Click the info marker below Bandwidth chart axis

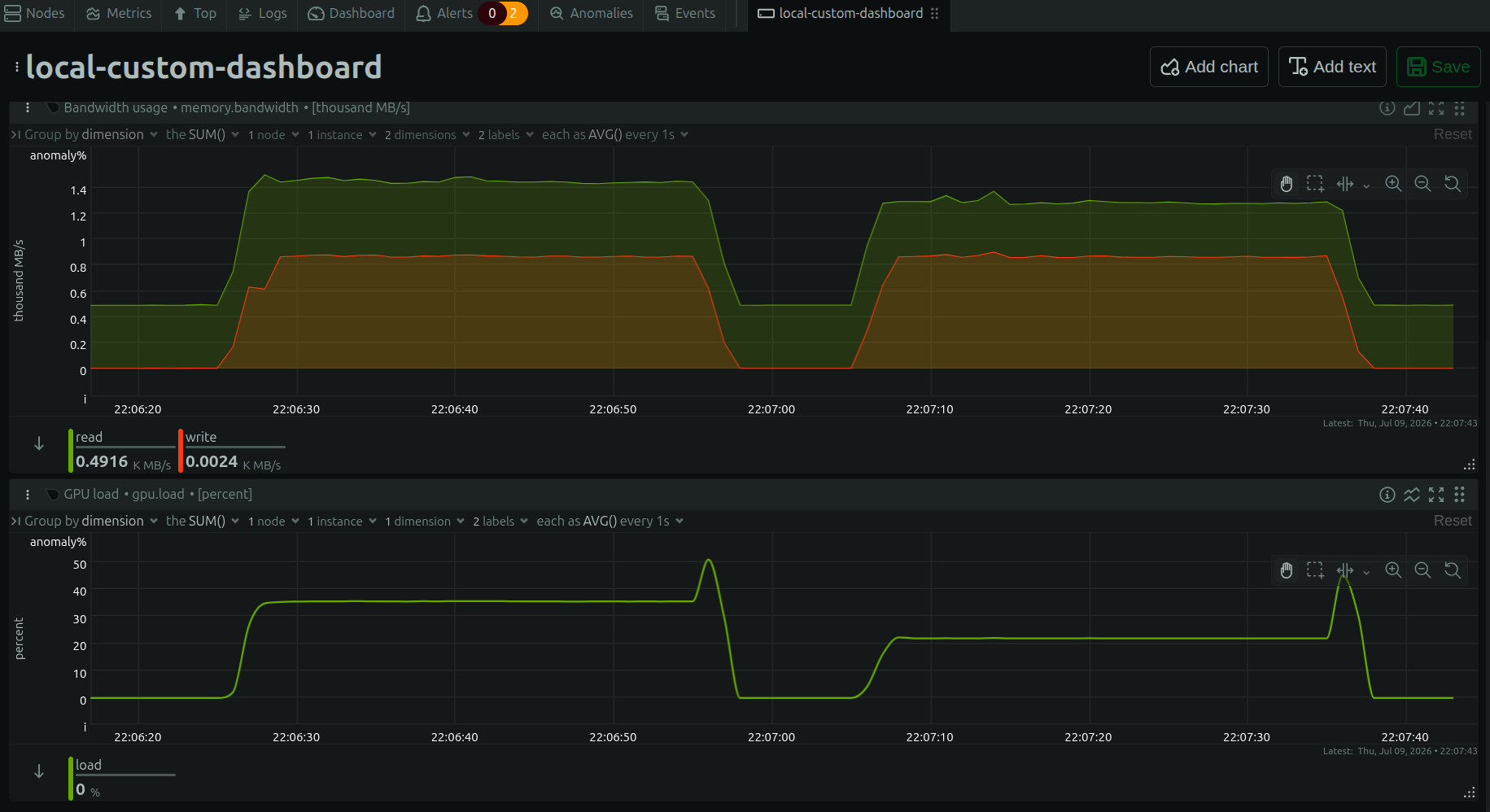85,399
